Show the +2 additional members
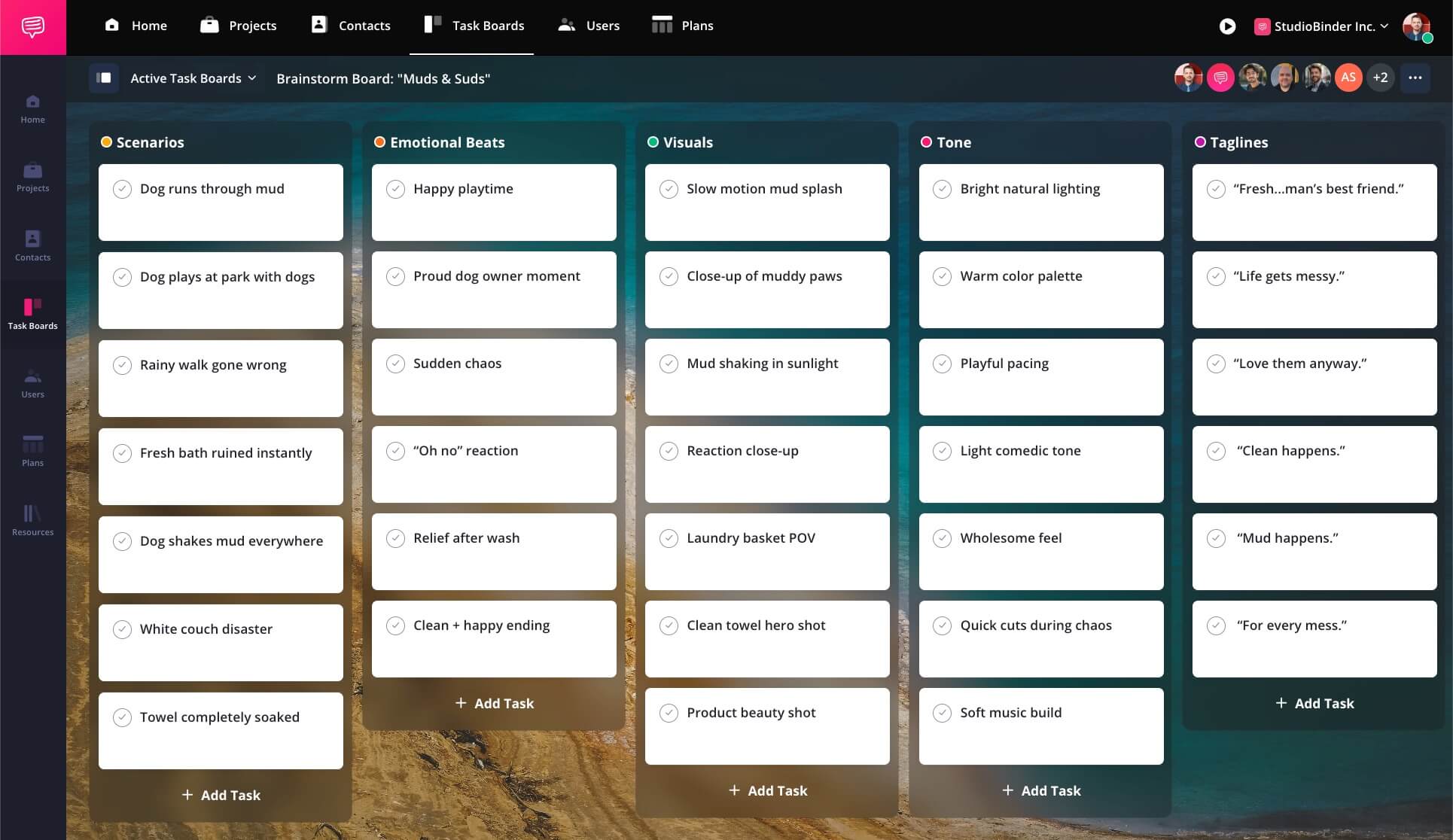 (1380, 78)
